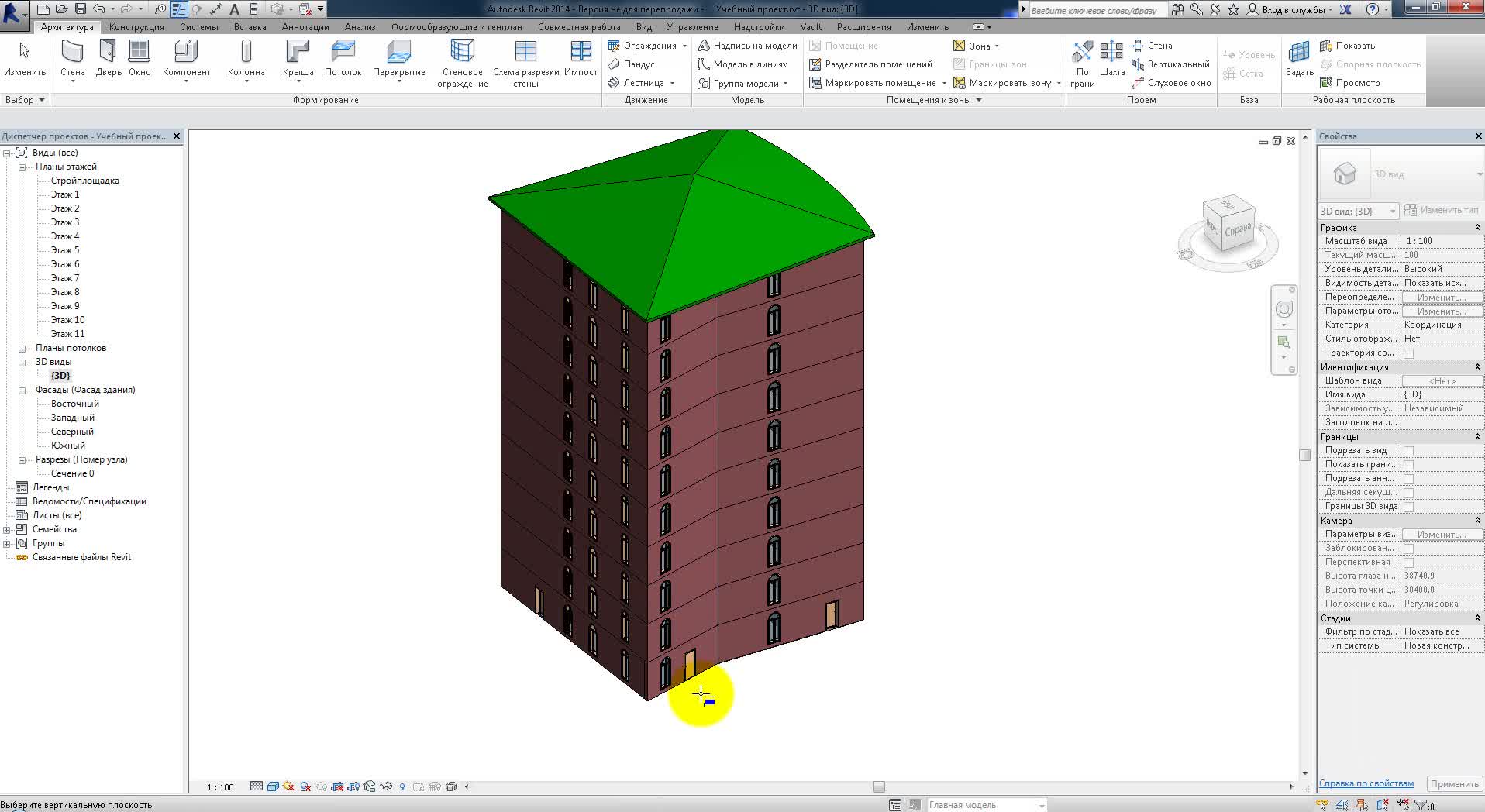Screen dimensions: 1485x812
Task: Open the Аннотации ribbon tab
Action: coord(305,27)
